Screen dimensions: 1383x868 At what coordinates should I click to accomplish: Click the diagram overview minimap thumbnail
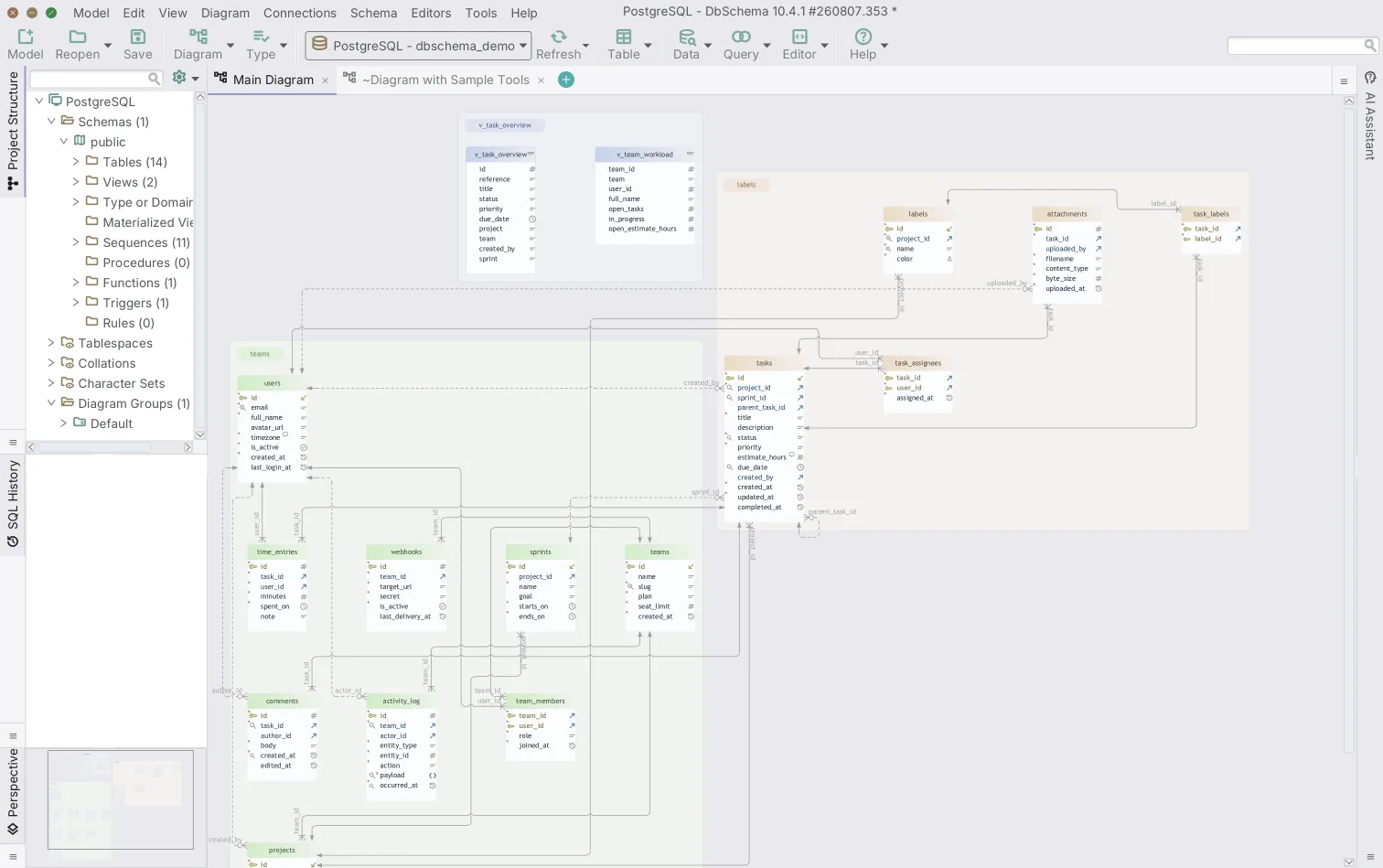121,799
